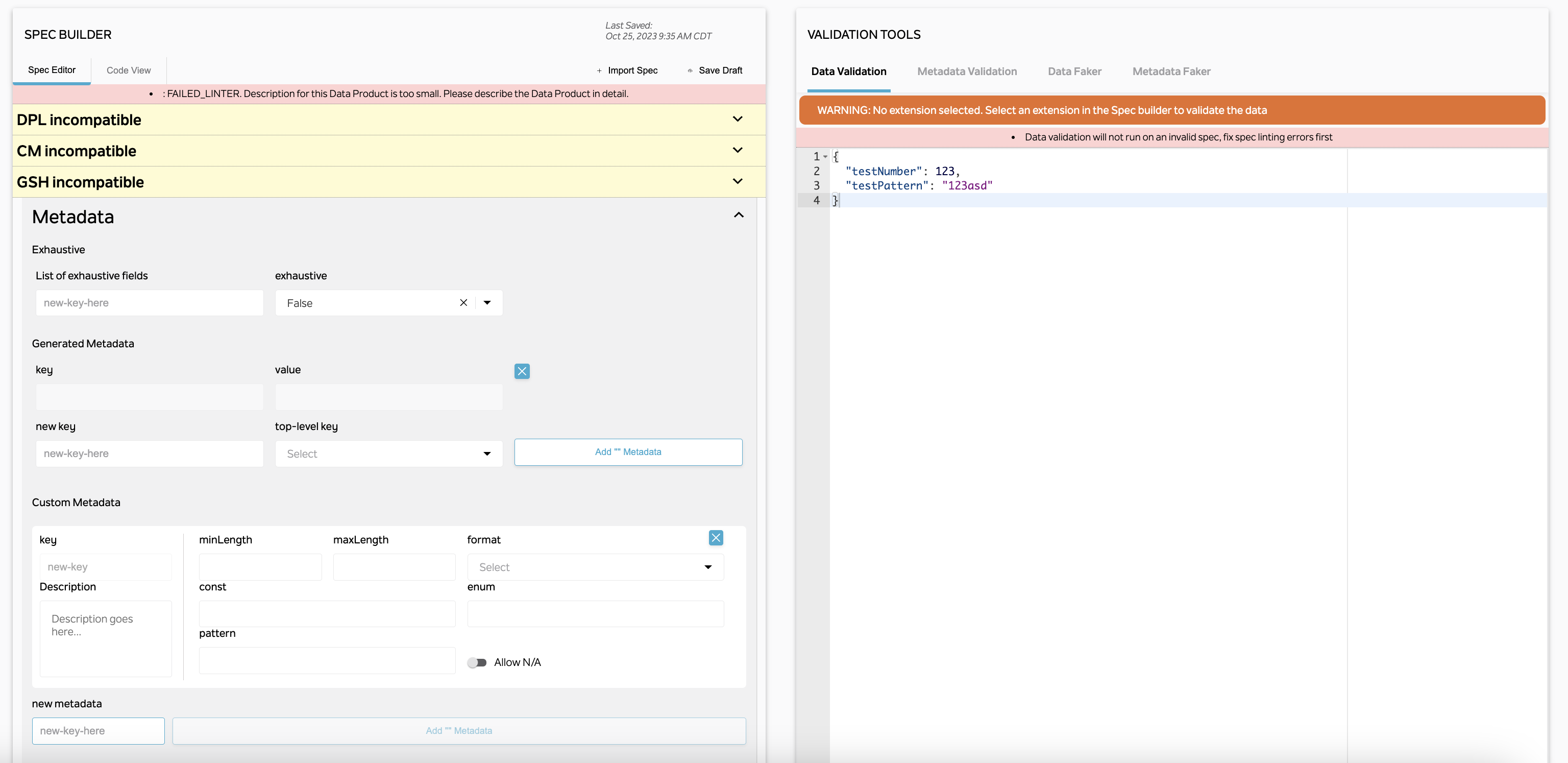Image resolution: width=1568 pixels, height=763 pixels.
Task: Fold line 1 in the JSON editor
Action: click(825, 156)
